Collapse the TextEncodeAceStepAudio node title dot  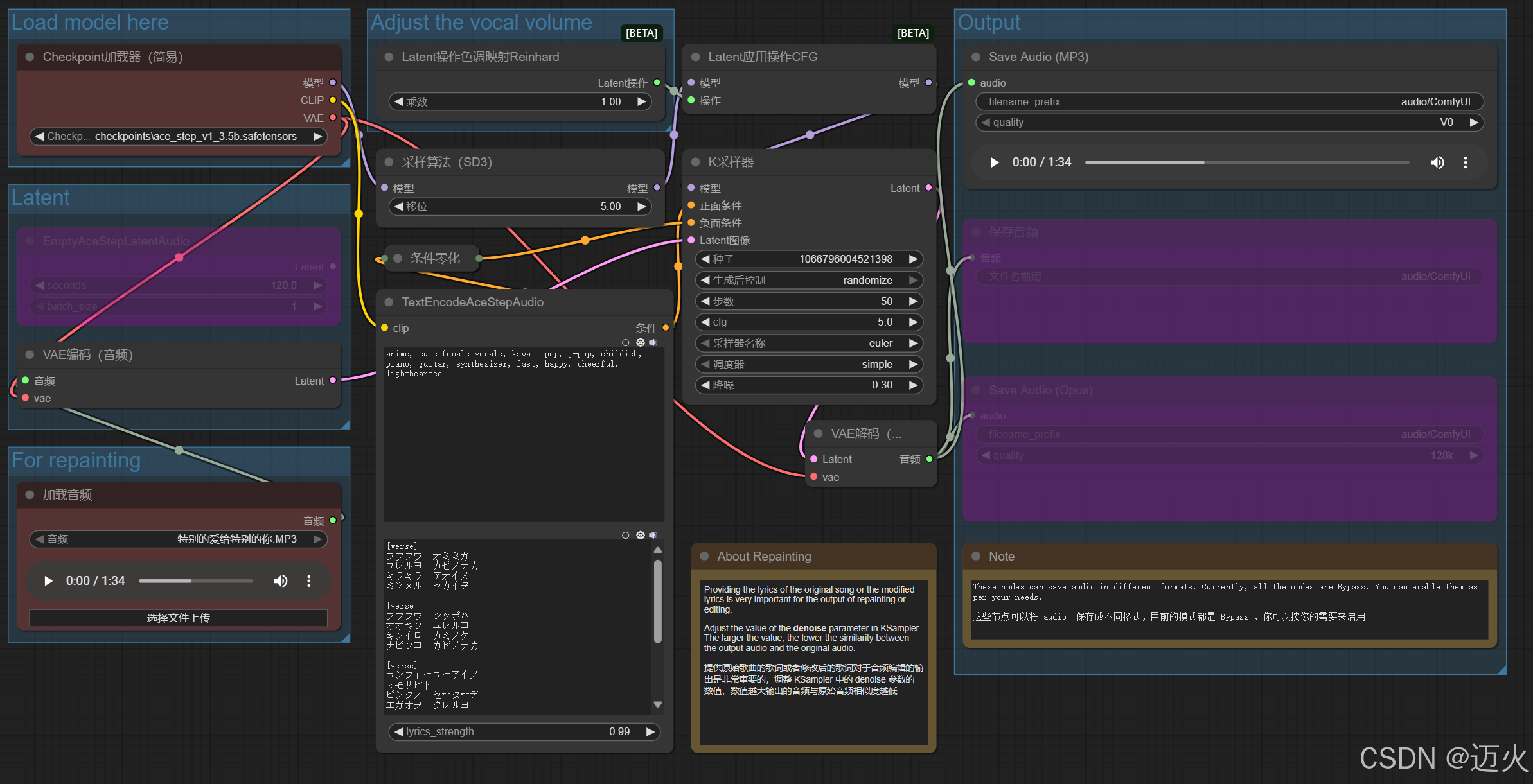[389, 302]
